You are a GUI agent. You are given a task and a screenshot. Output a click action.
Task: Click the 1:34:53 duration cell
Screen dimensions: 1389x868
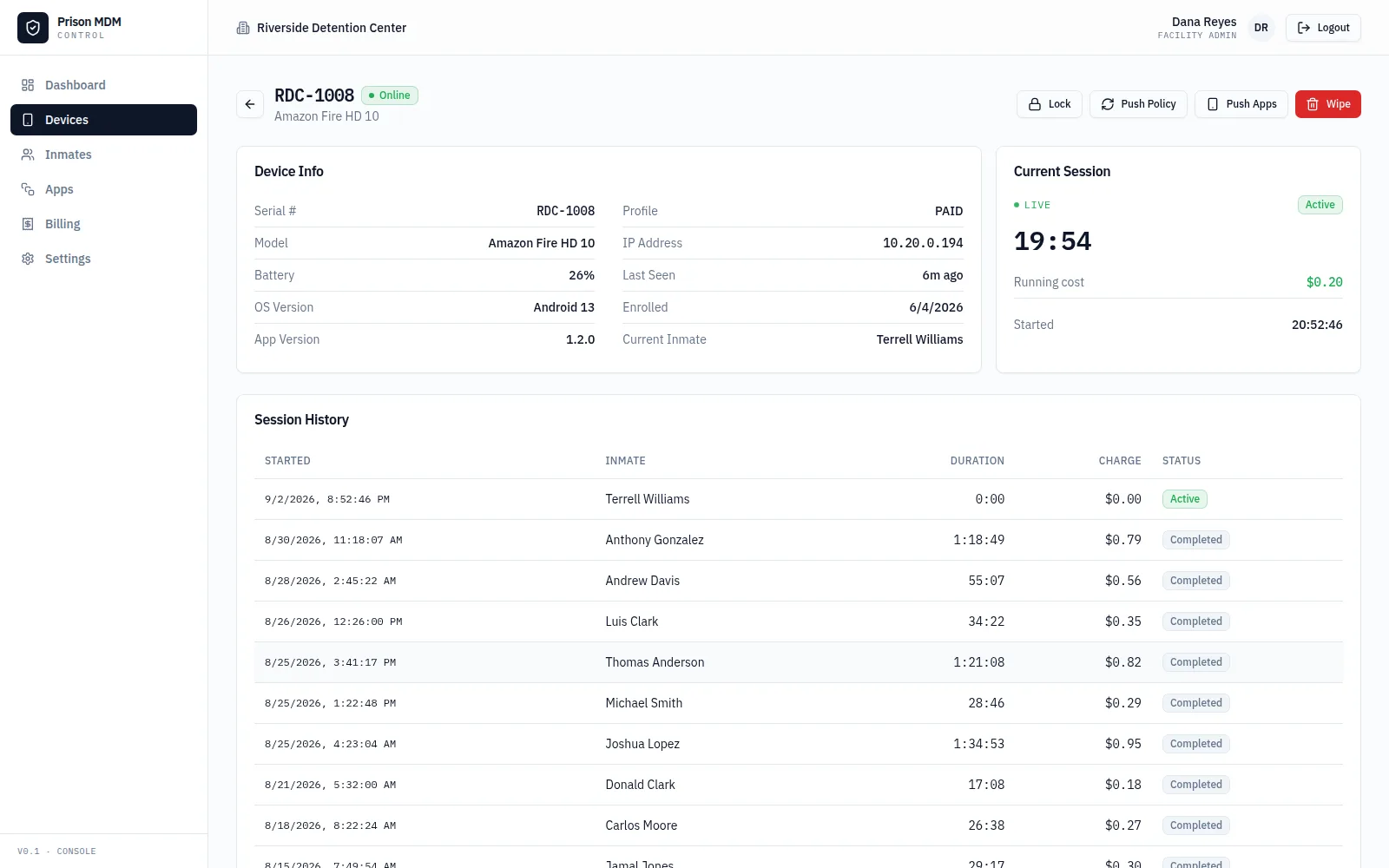[x=978, y=744]
